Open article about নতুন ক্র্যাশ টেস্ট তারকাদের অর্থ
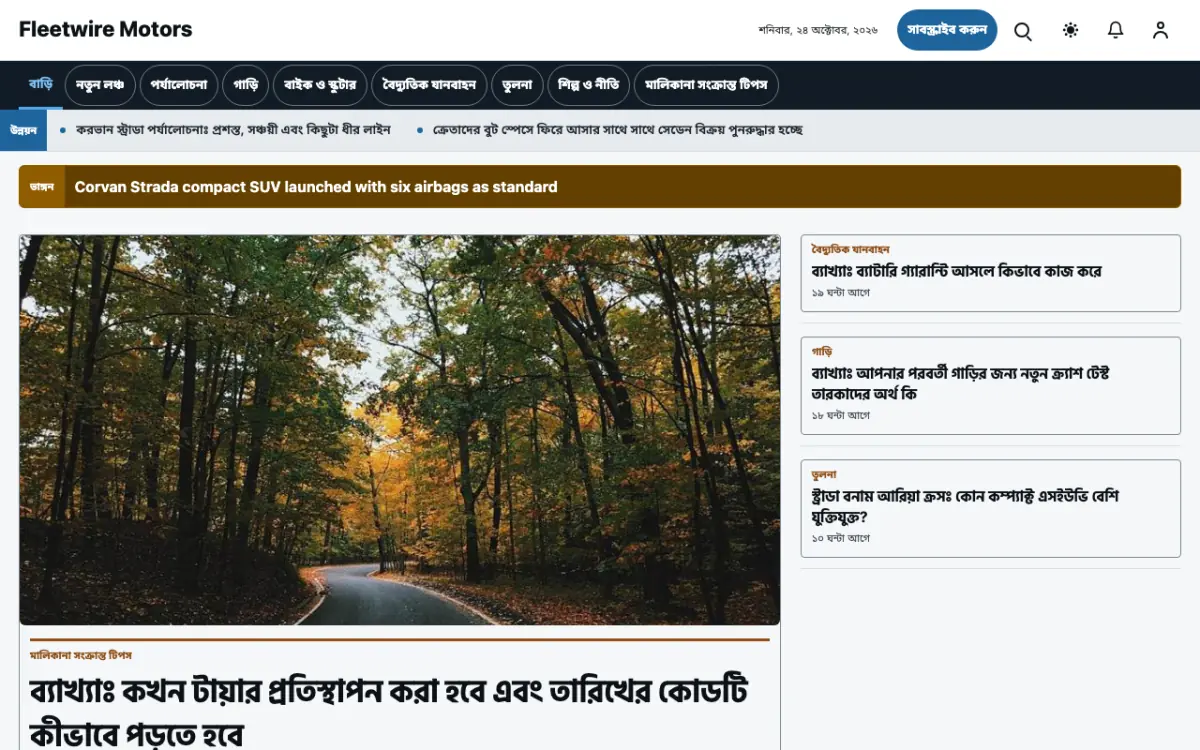The height and width of the screenshot is (750, 1200). (960, 384)
